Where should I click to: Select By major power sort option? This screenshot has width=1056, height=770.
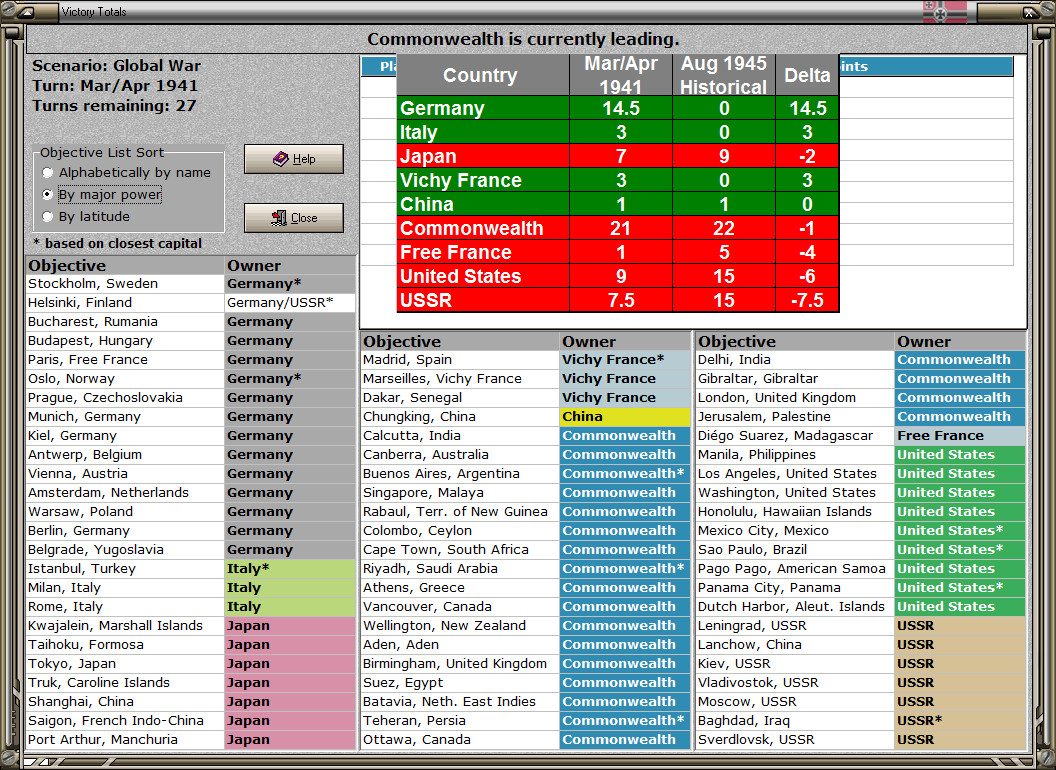pos(102,195)
